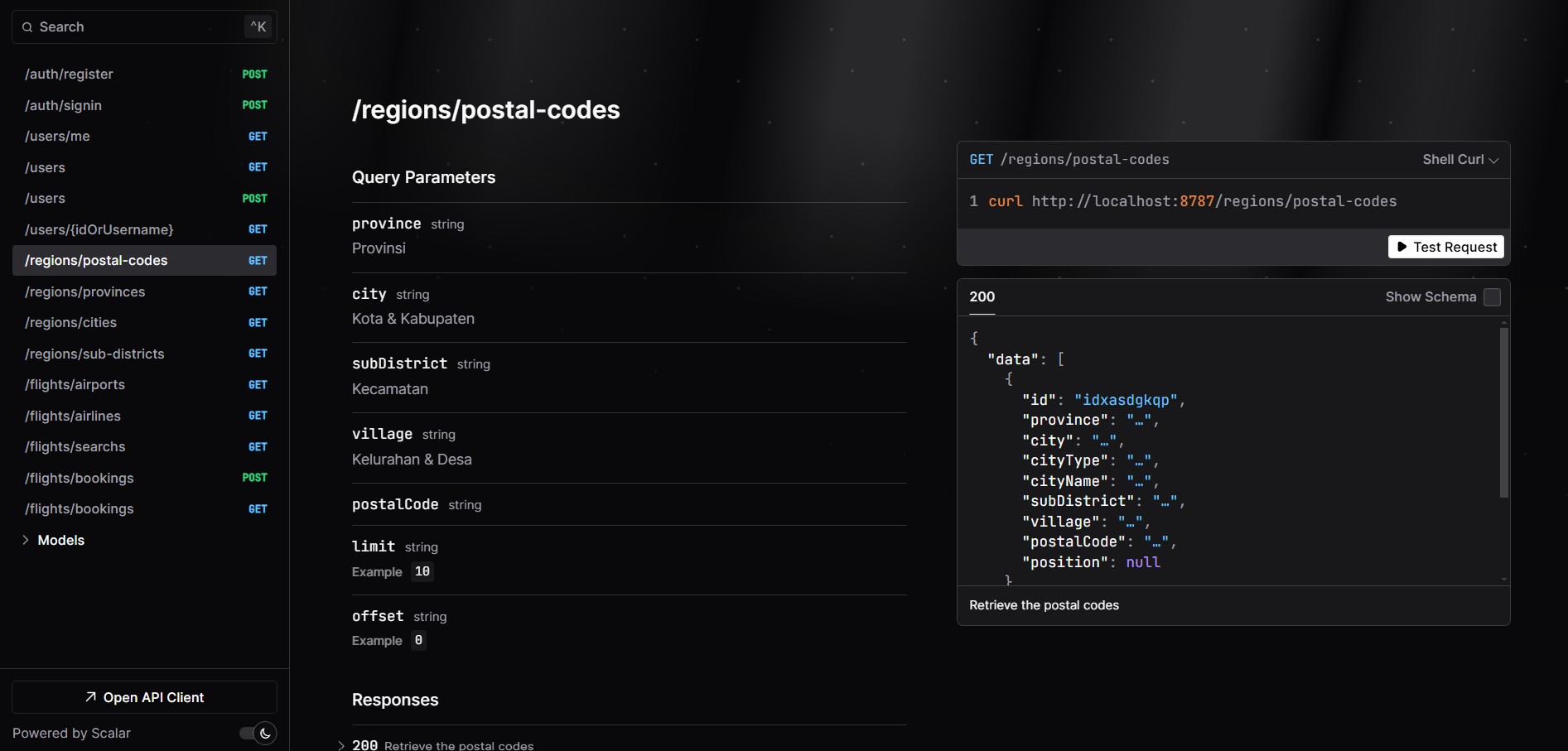
Task: Click the search magnifier icon
Action: click(27, 27)
